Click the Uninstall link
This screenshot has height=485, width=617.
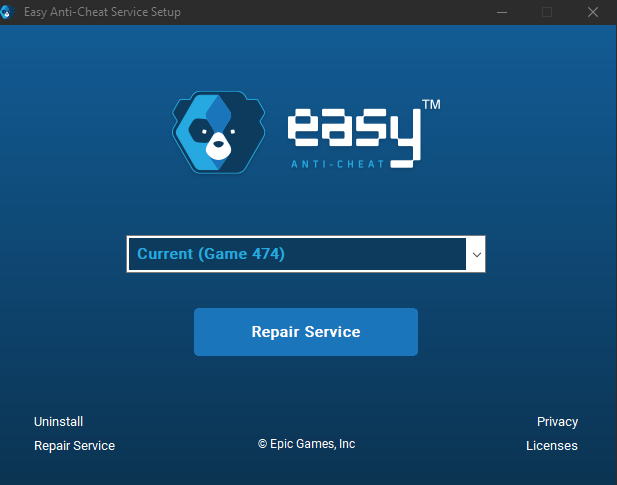tap(58, 421)
